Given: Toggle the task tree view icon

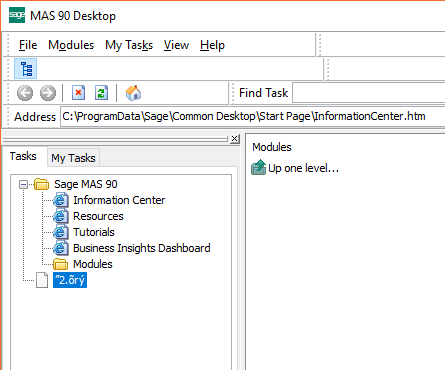Looking at the screenshot, I should pyautogui.click(x=26, y=69).
